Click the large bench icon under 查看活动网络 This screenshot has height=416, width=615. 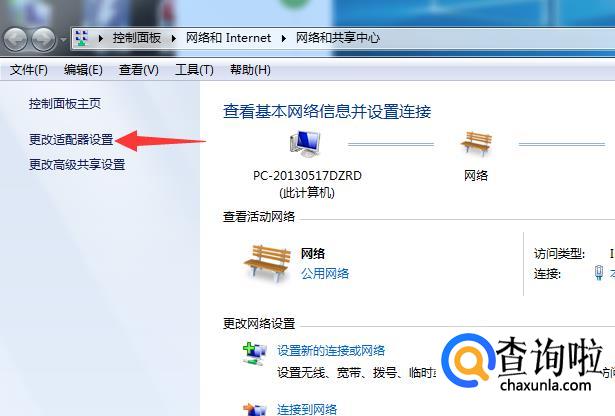pyautogui.click(x=267, y=263)
